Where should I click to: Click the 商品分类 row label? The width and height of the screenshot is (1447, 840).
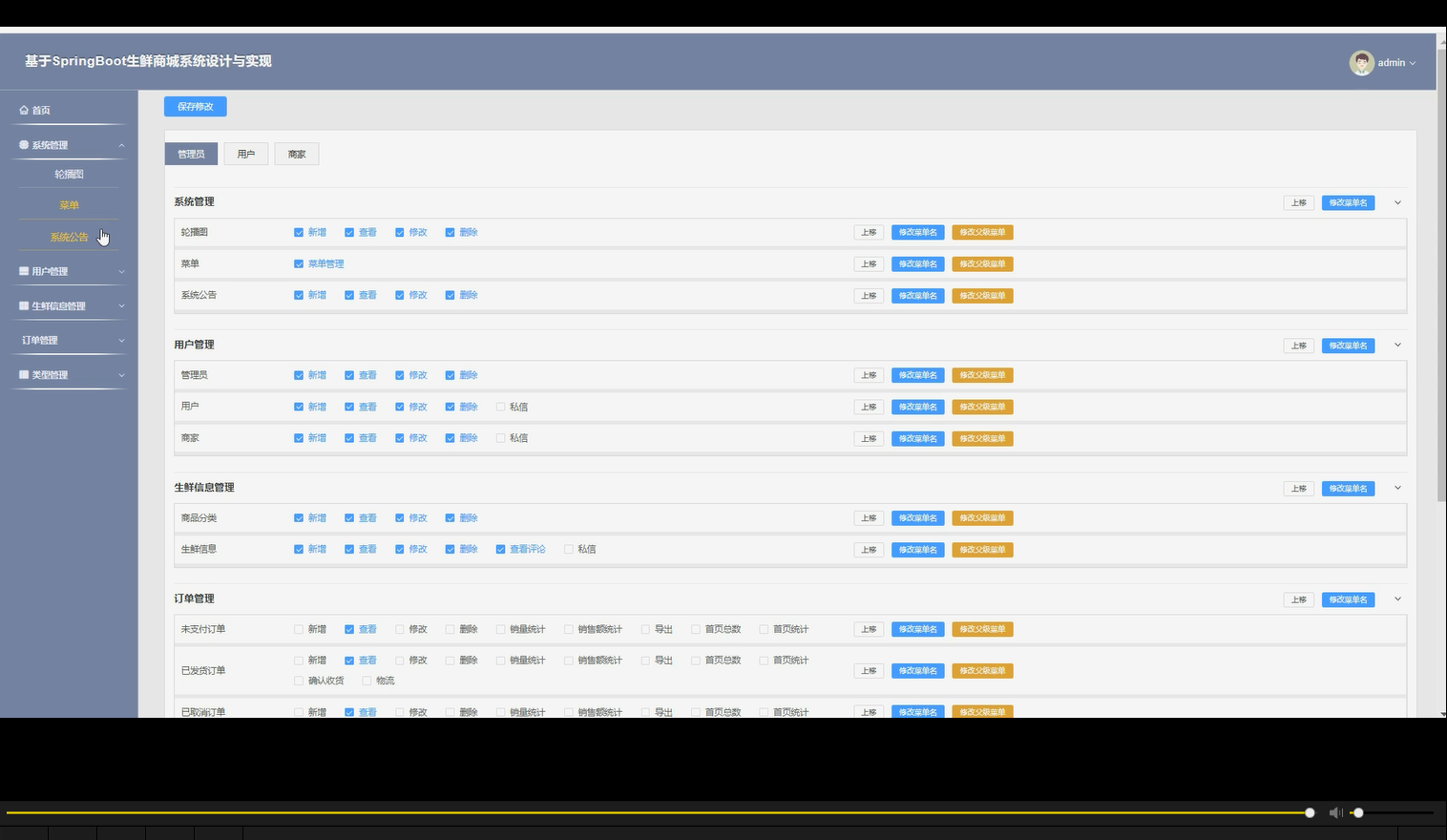[x=199, y=518]
